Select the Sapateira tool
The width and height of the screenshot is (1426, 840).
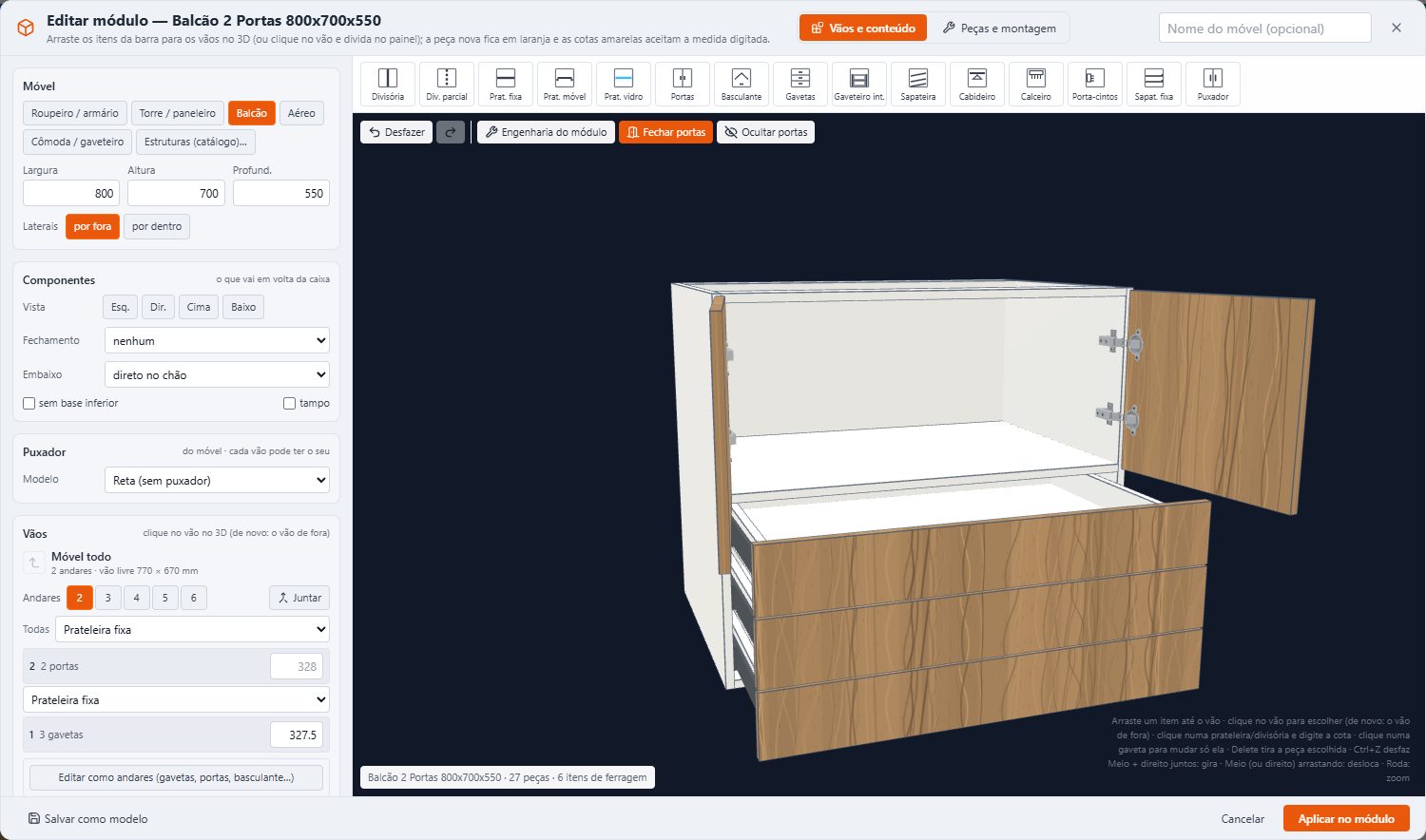918,85
